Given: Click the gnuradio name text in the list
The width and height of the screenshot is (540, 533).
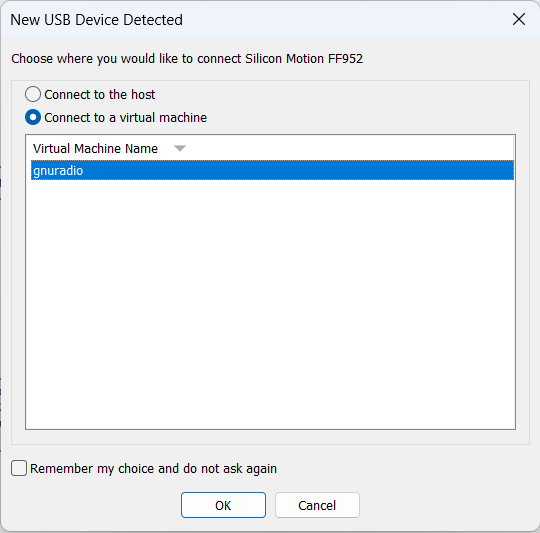Looking at the screenshot, I should [x=58, y=170].
